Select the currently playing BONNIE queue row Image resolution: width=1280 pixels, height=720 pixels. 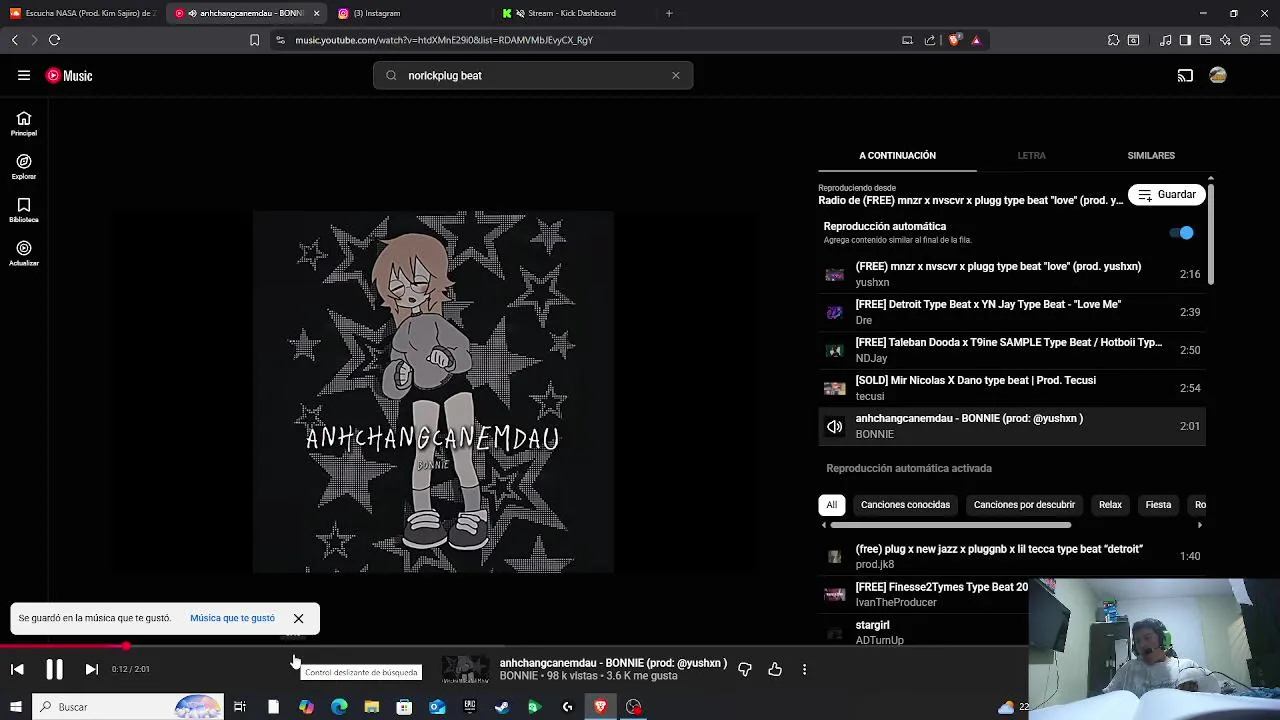pyautogui.click(x=1011, y=426)
